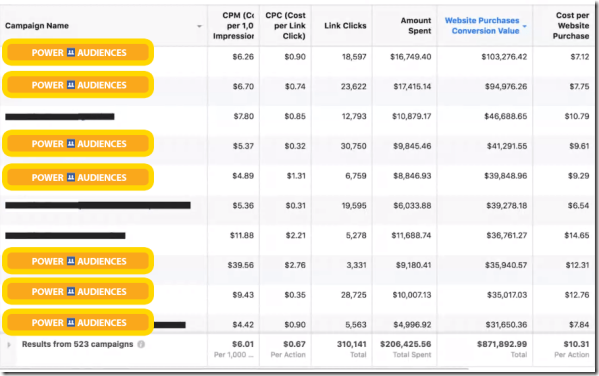
Task: Click the last Power Audiences badge, $4.42 CPM
Action: coord(78,323)
